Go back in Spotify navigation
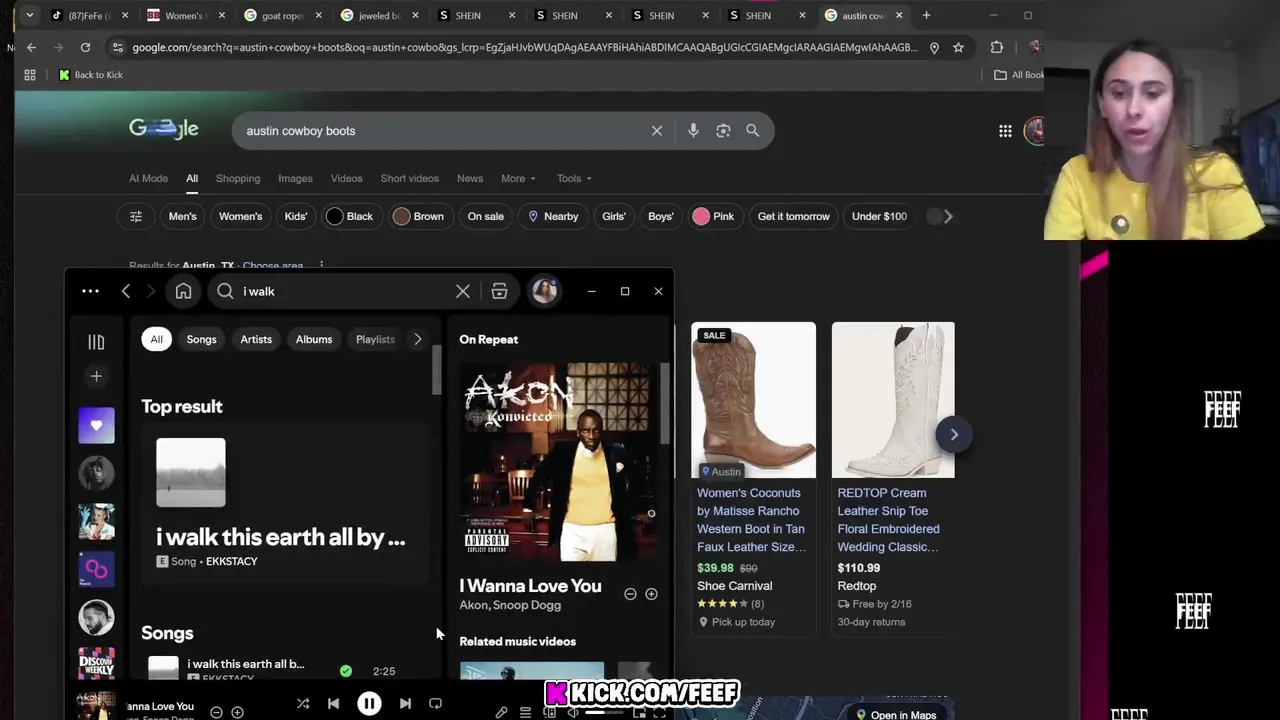This screenshot has height=720, width=1280. (x=126, y=291)
